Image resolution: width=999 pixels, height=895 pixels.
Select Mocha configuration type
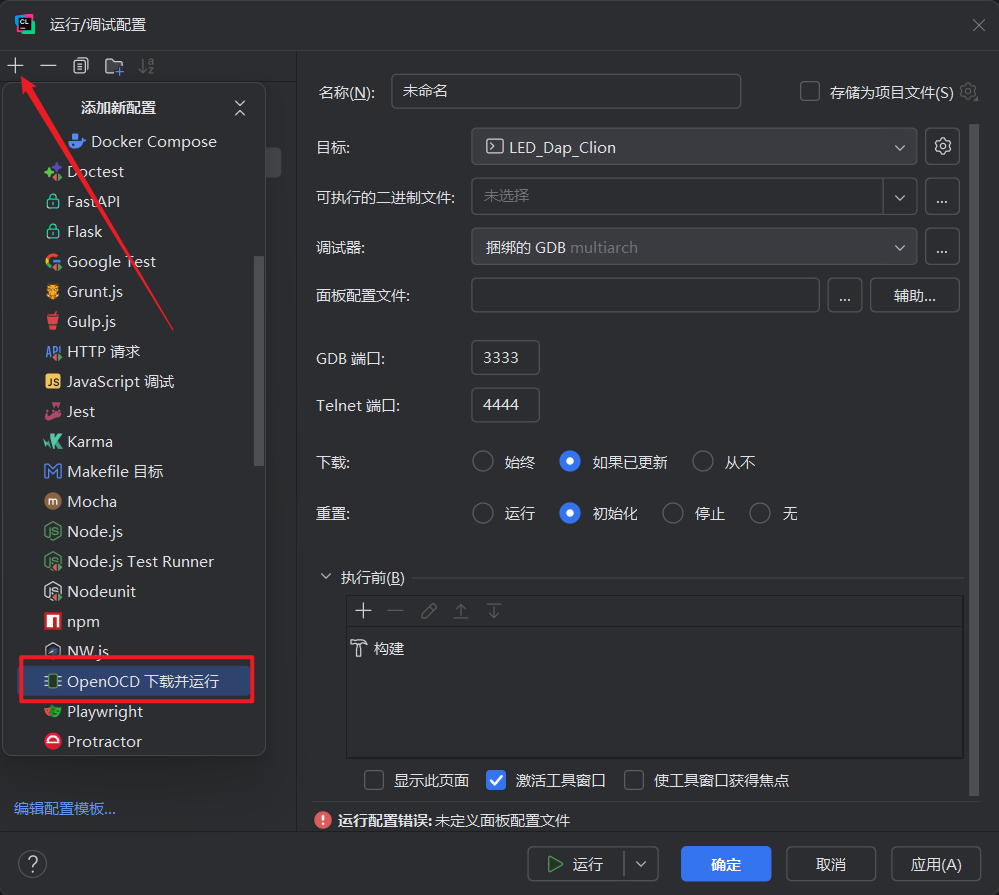pyautogui.click(x=81, y=501)
